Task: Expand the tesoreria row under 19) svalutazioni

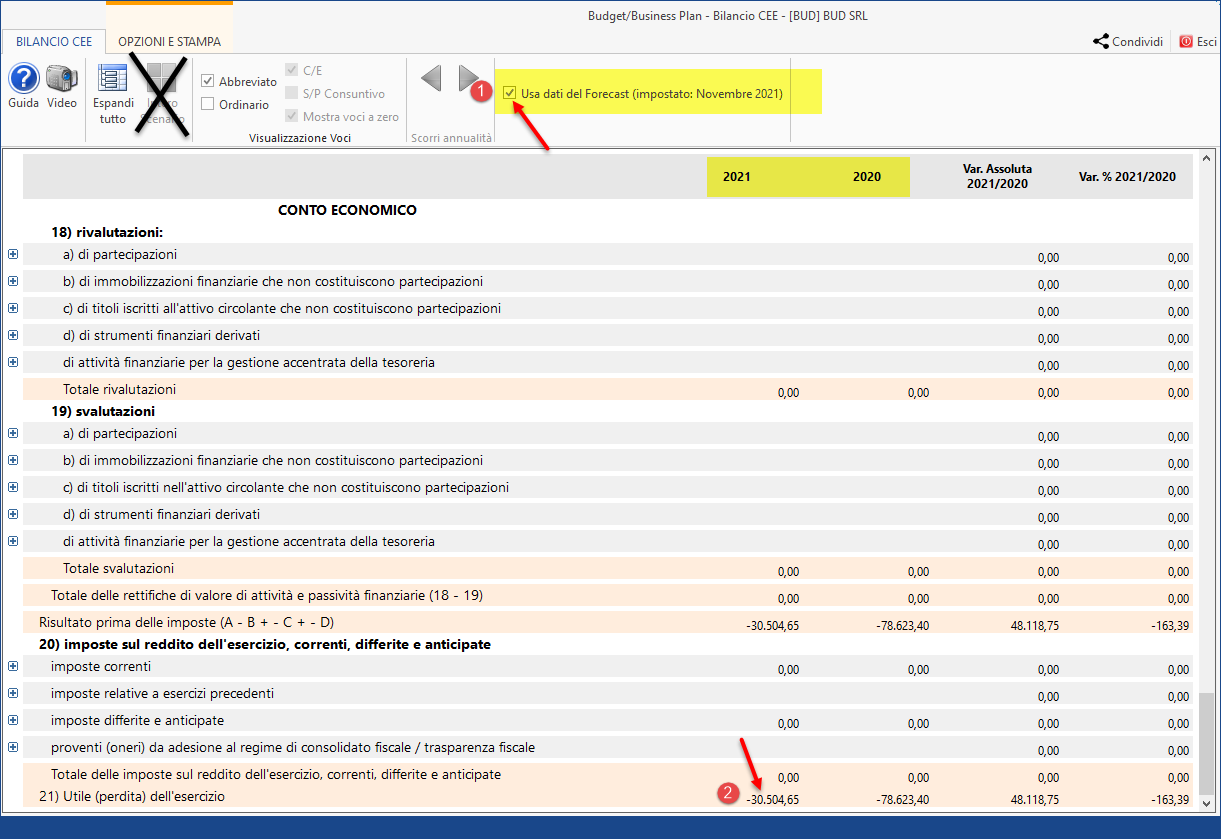Action: (x=13, y=541)
